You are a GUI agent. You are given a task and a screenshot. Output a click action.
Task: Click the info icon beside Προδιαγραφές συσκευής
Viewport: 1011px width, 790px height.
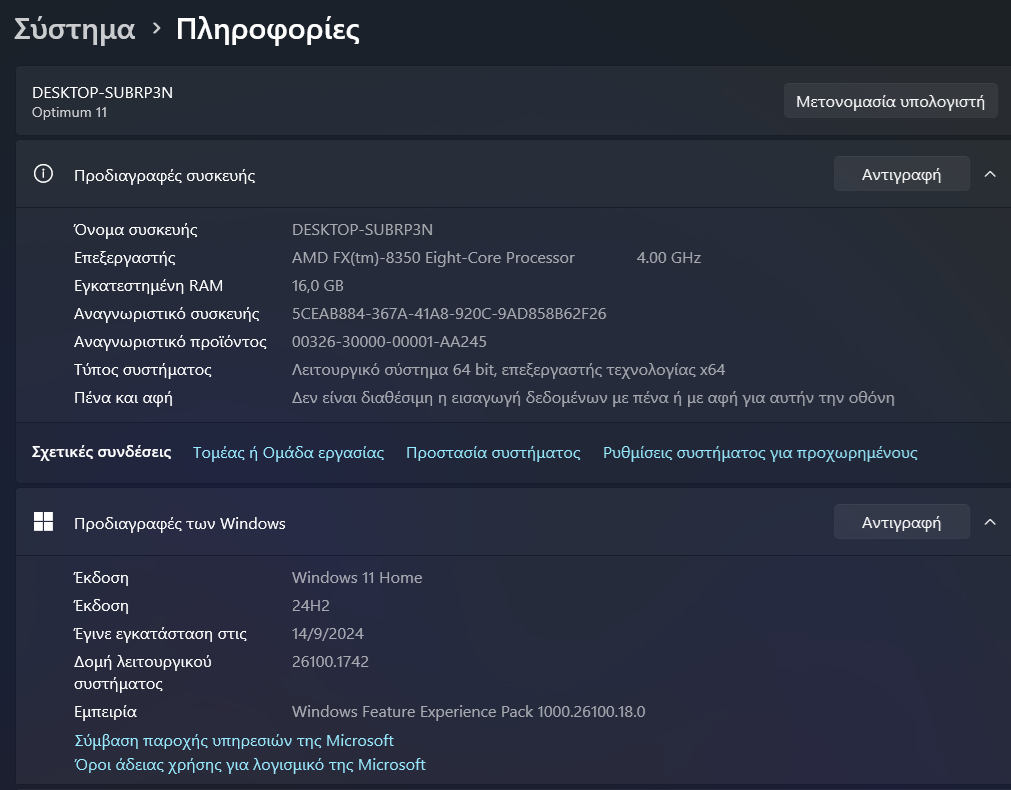[43, 174]
